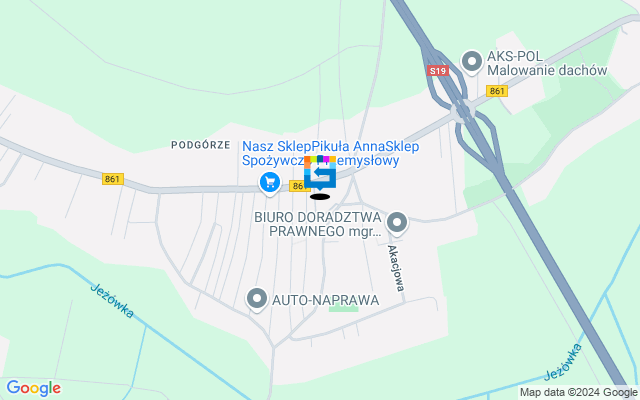Click the Jeżówka river label at bottom right
640x400 pixels.
pos(563,362)
